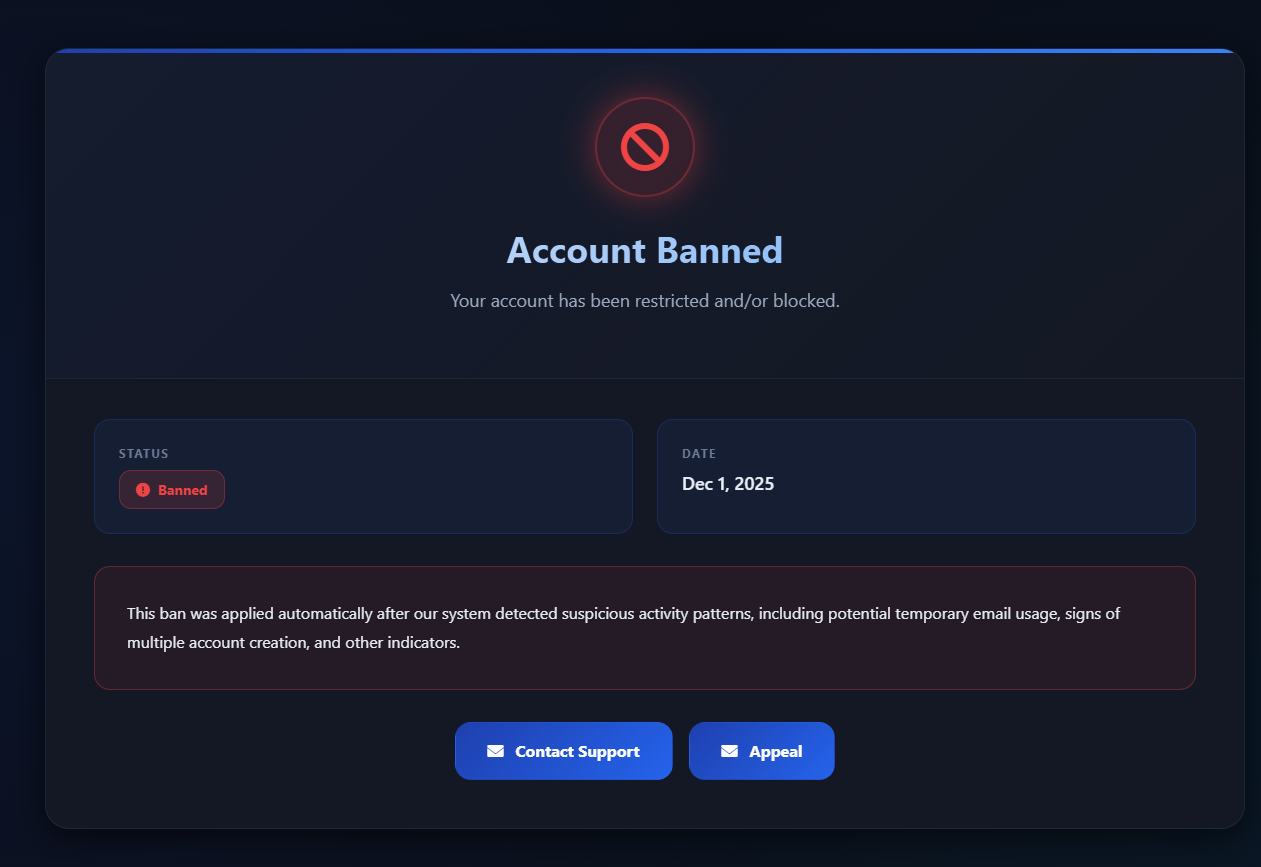The image size is (1261, 867).
Task: Click the exclamation icon in the Banned badge
Action: (143, 490)
